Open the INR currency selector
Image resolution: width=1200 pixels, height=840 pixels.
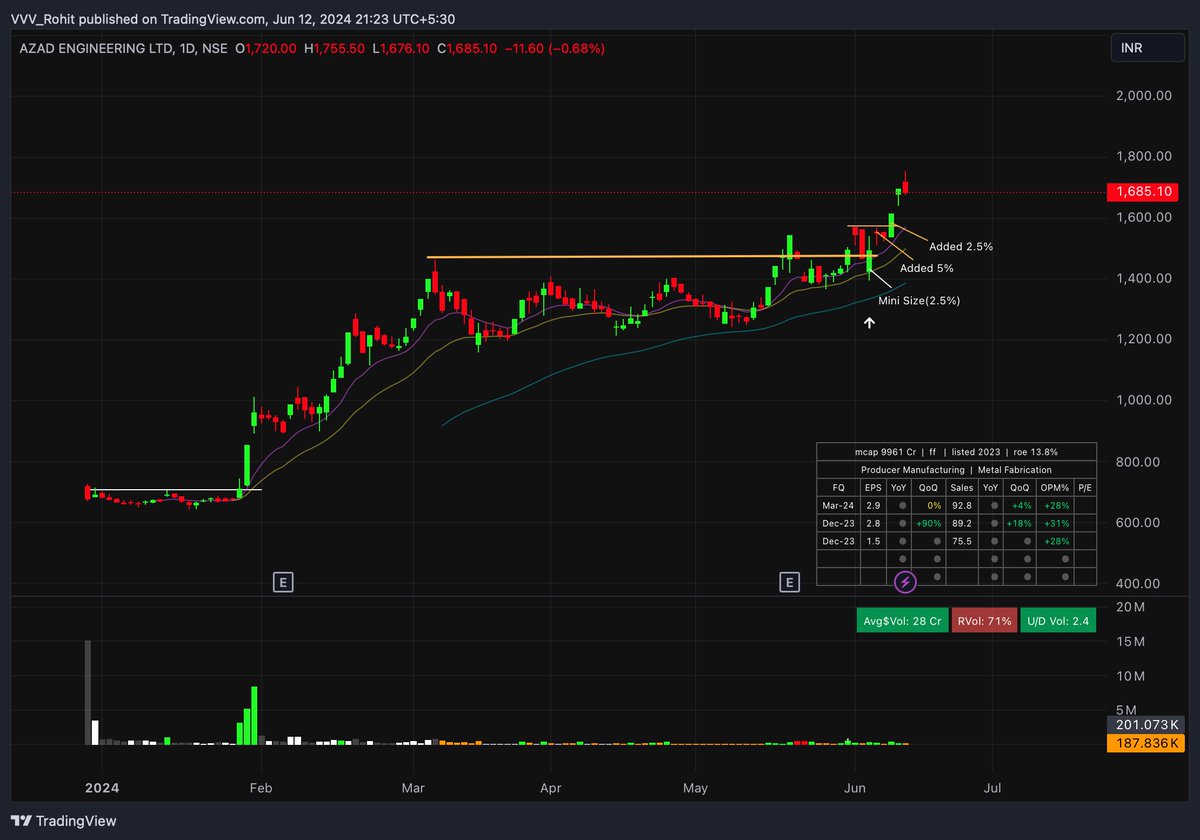[x=1149, y=48]
